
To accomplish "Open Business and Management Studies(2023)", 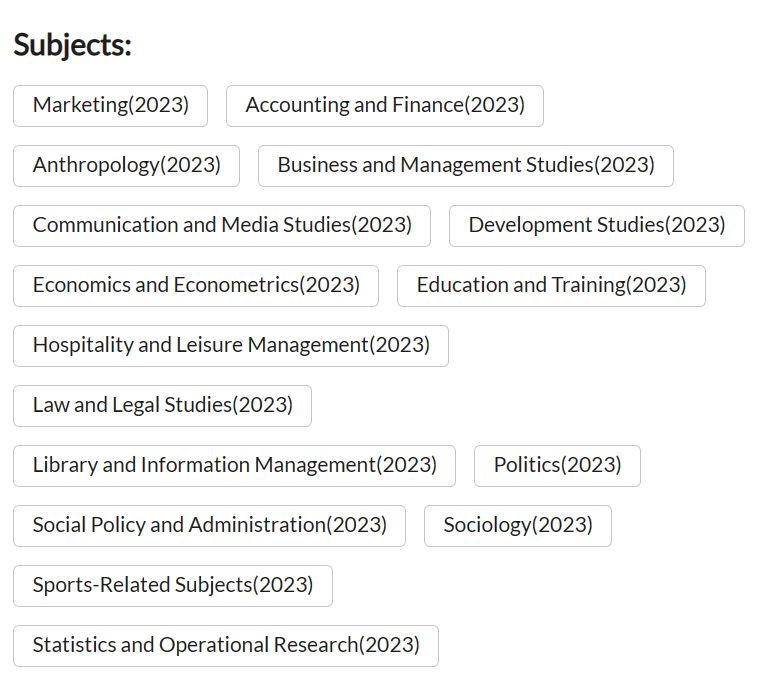I will tap(466, 166).
